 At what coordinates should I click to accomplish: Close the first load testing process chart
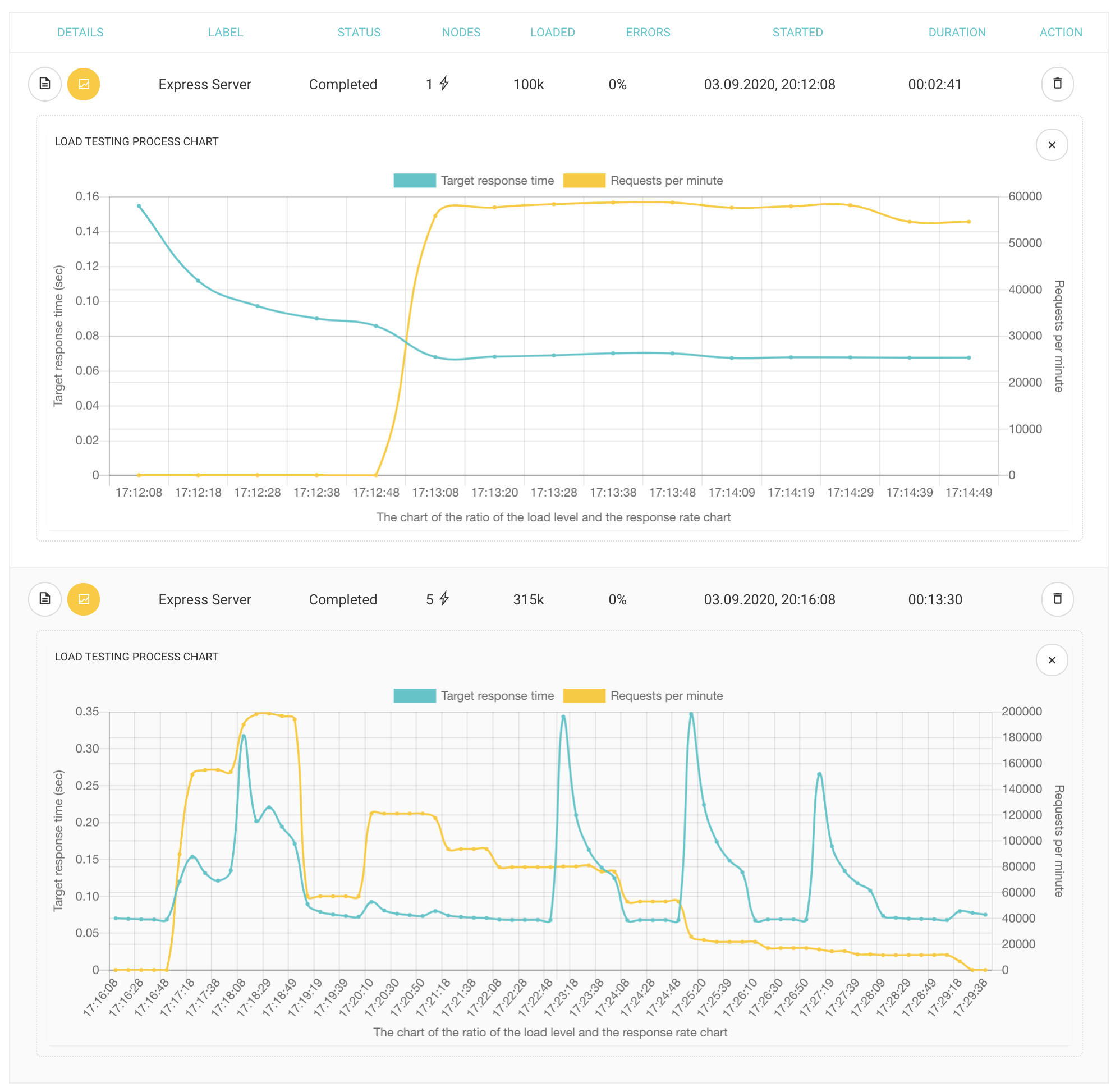coord(1052,145)
